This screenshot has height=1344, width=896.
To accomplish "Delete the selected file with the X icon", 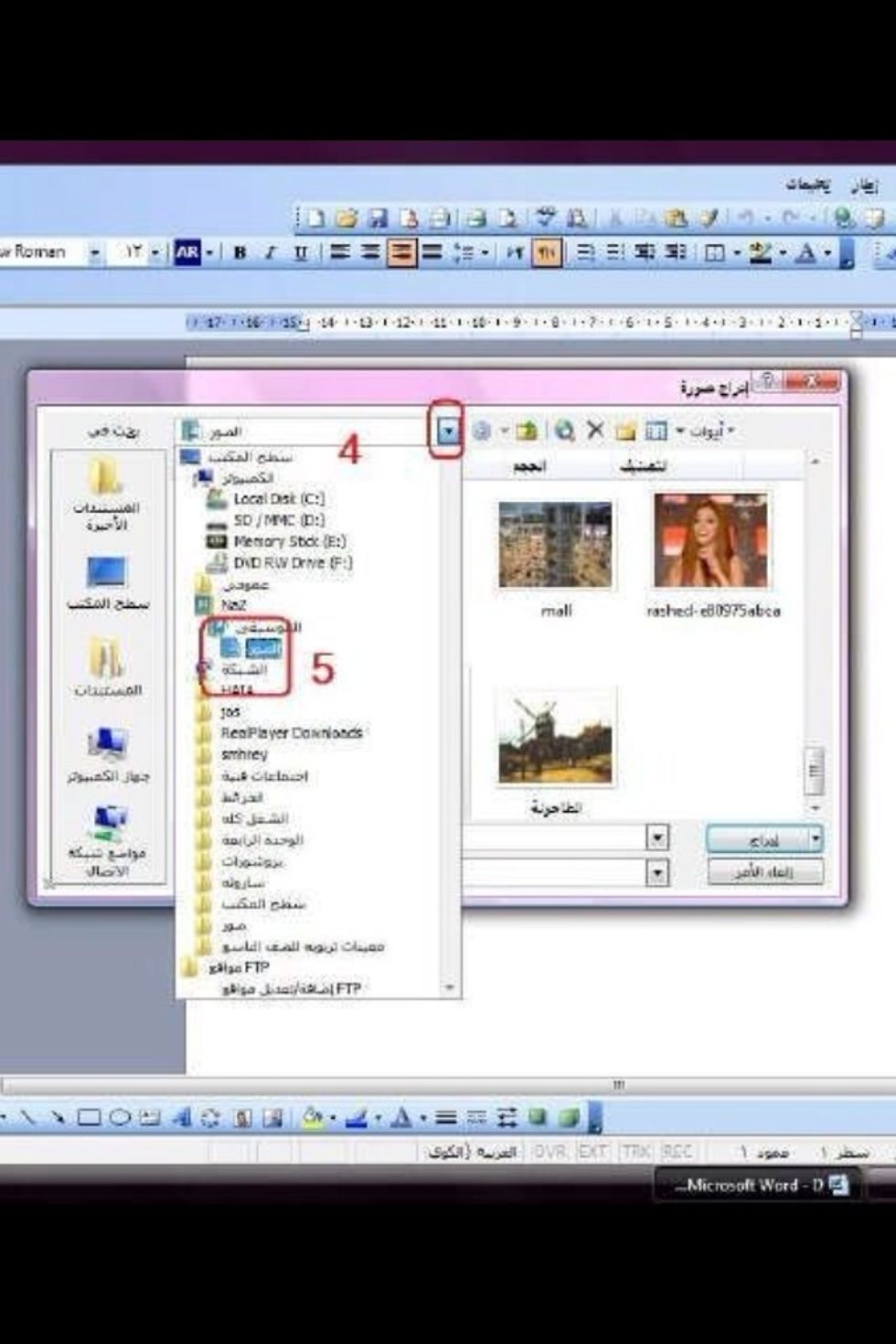I will (x=595, y=430).
